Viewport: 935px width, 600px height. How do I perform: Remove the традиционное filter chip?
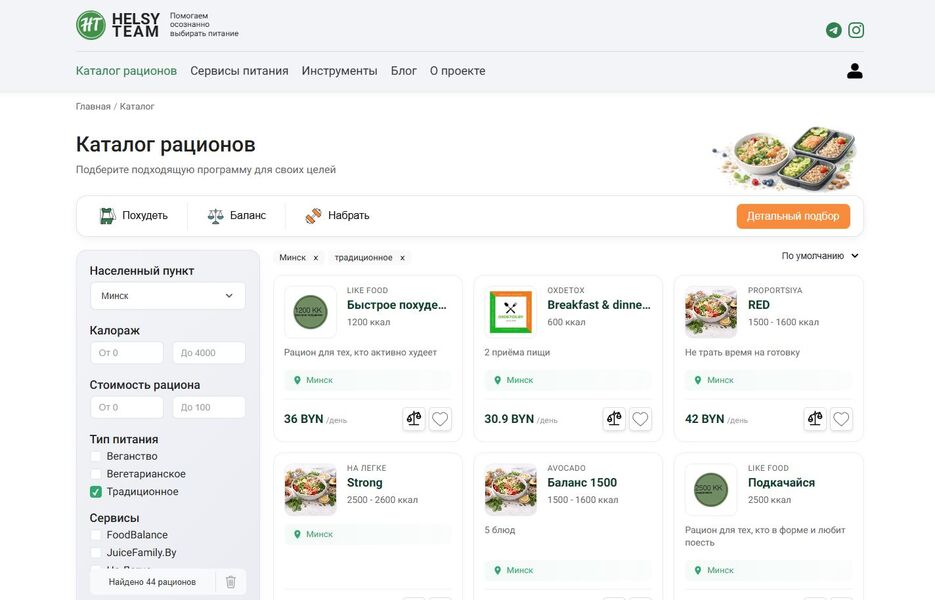(x=403, y=258)
